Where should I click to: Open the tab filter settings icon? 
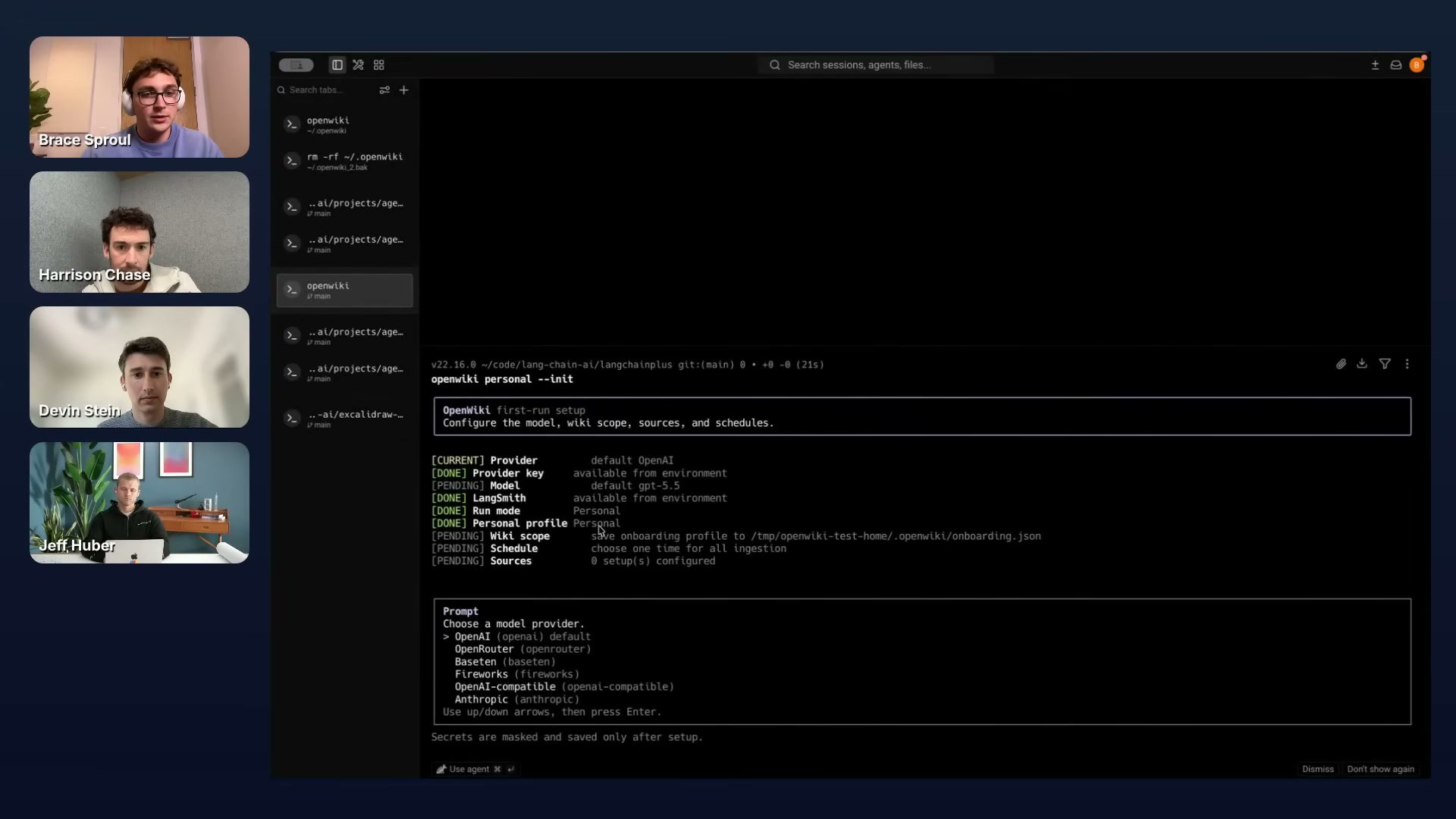[x=384, y=90]
